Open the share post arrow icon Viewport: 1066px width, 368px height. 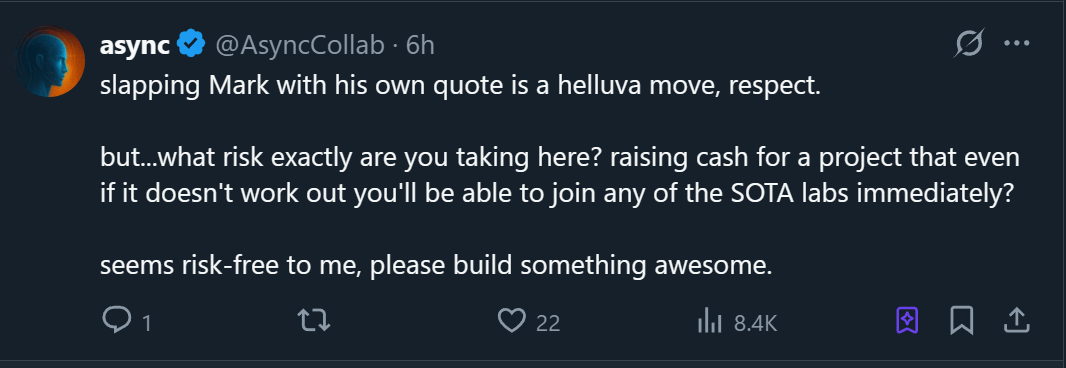pyautogui.click(x=1014, y=320)
